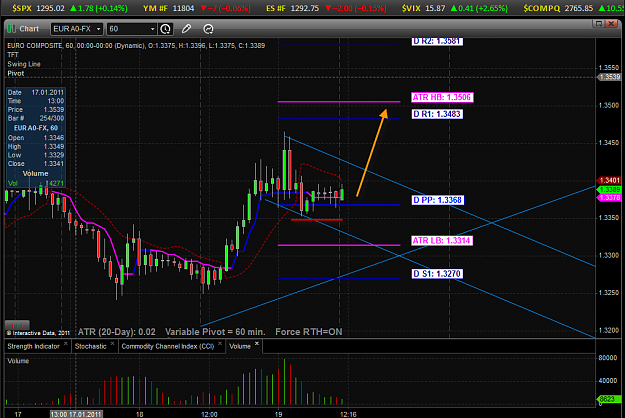This screenshot has height=418, width=625.
Task: Open the time settings clock icon
Action: [165, 29]
